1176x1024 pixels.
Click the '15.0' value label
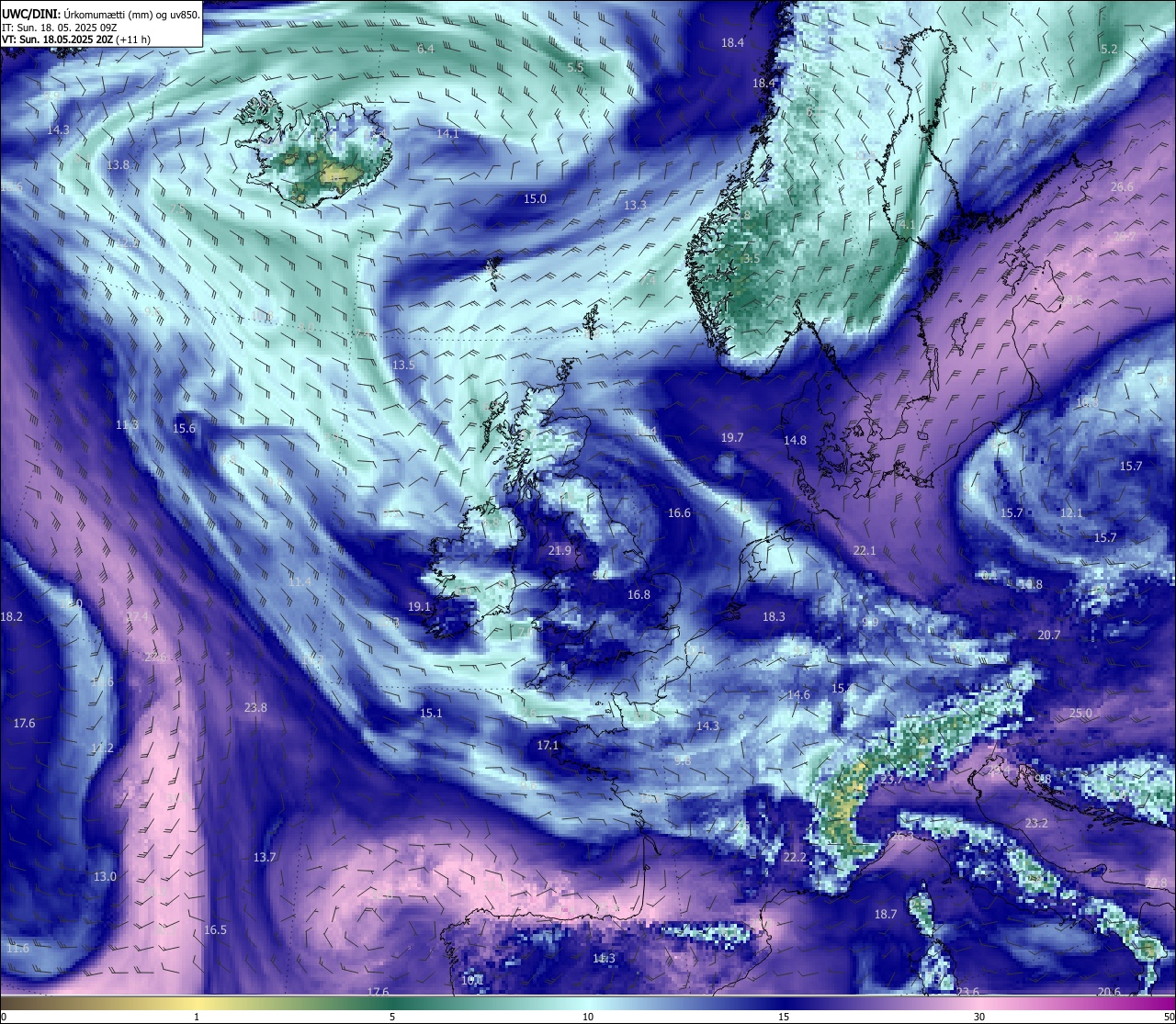pos(535,199)
